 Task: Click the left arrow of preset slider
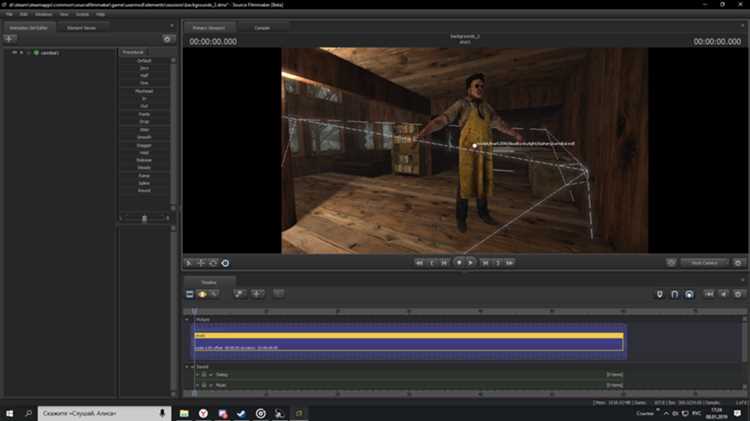[121, 218]
